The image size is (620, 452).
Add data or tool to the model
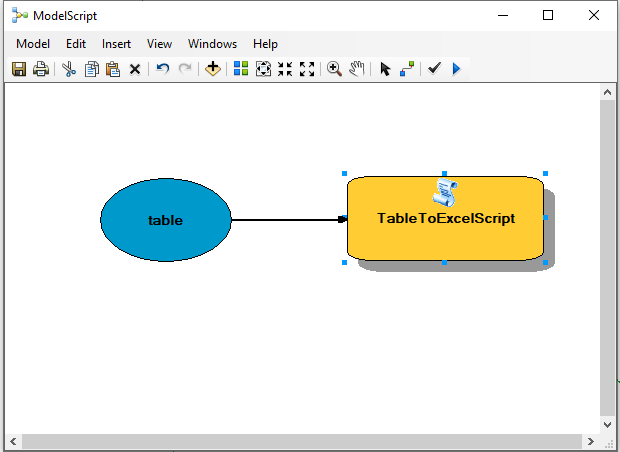[213, 69]
